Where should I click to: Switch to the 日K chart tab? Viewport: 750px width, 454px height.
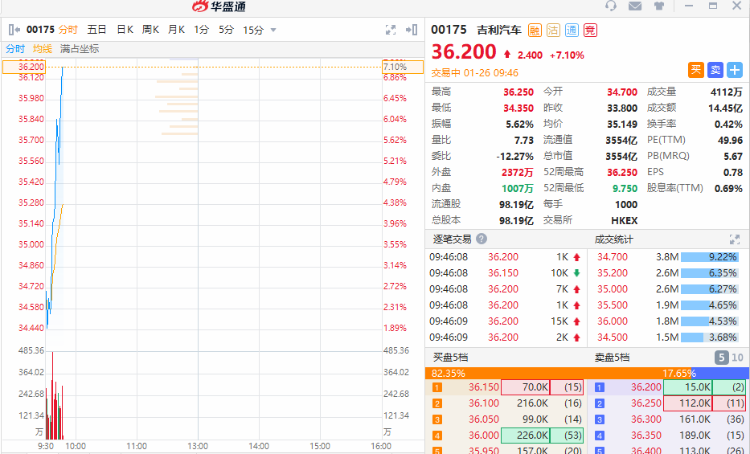point(125,30)
